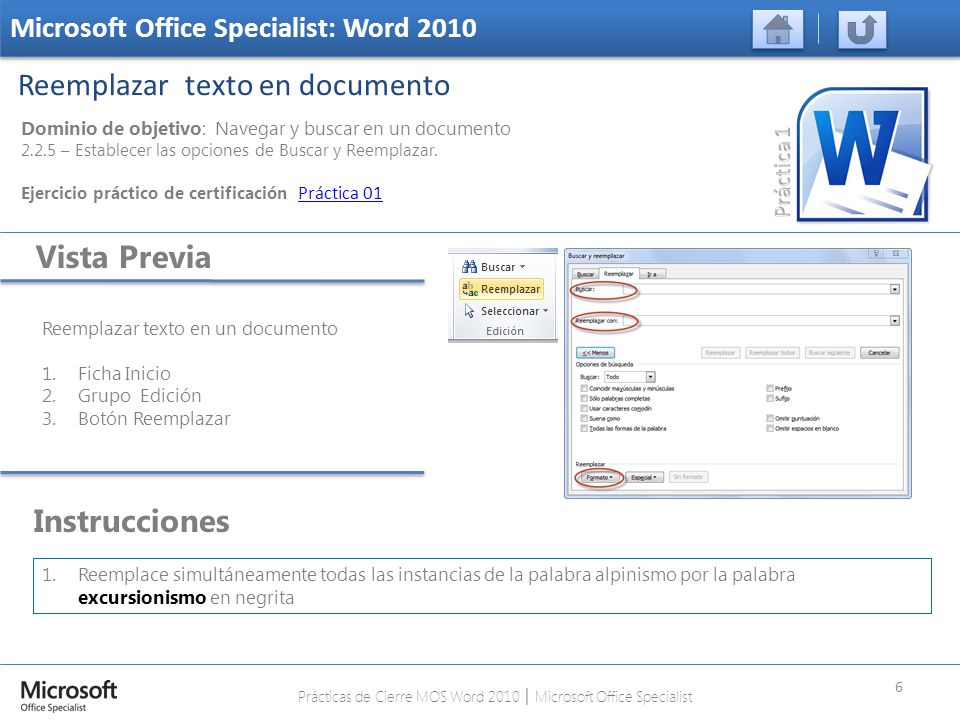Open the Especial dropdown button
Screen dimensions: 960x720
pos(644,477)
